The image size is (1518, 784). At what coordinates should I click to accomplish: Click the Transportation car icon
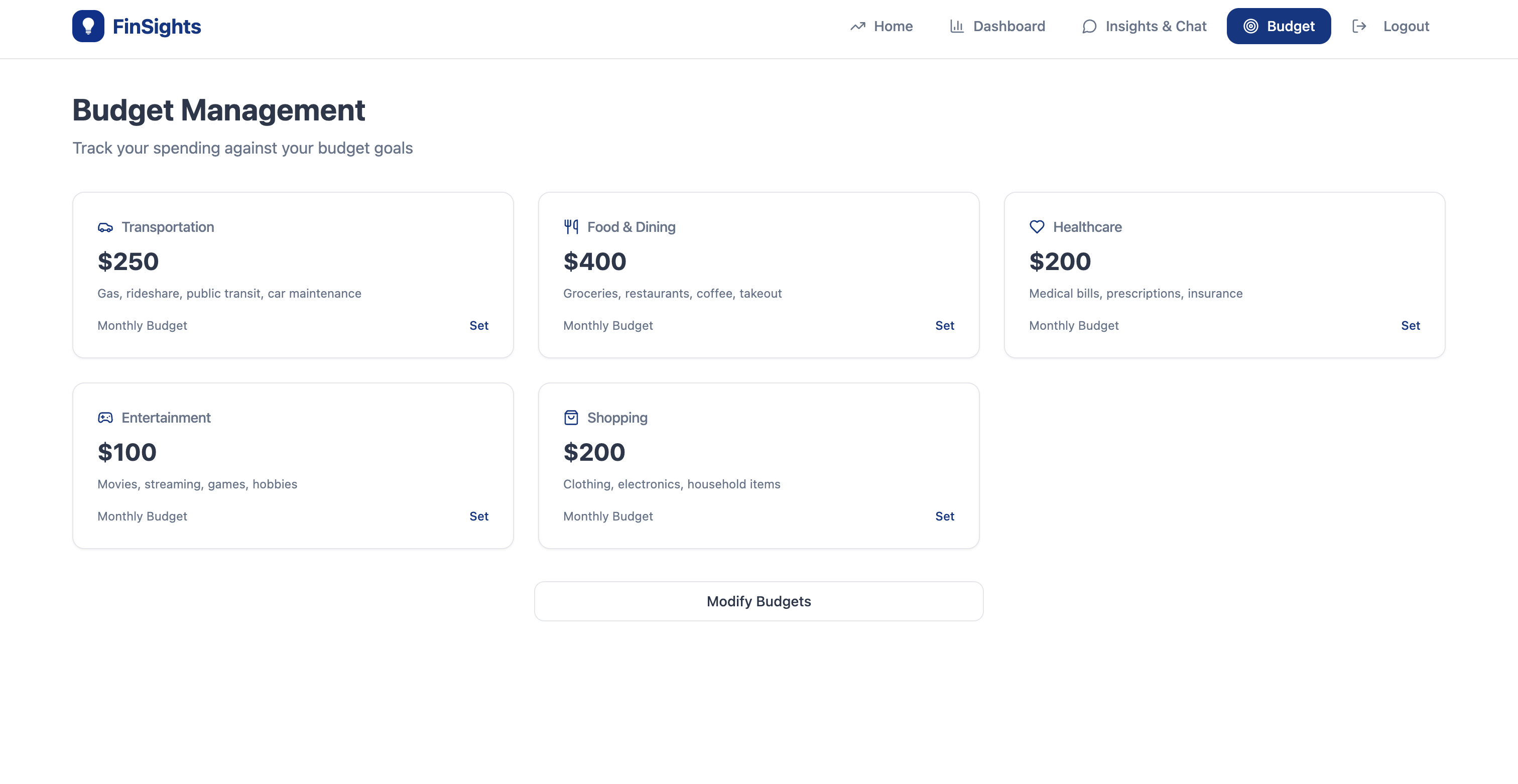click(105, 227)
